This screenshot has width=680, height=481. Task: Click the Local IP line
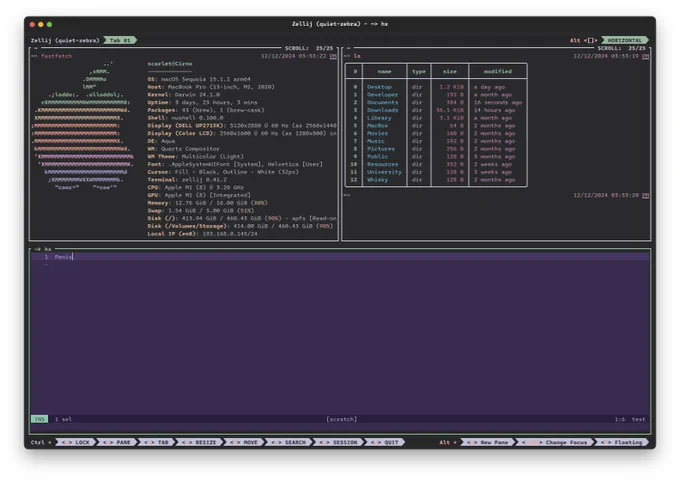coord(203,234)
